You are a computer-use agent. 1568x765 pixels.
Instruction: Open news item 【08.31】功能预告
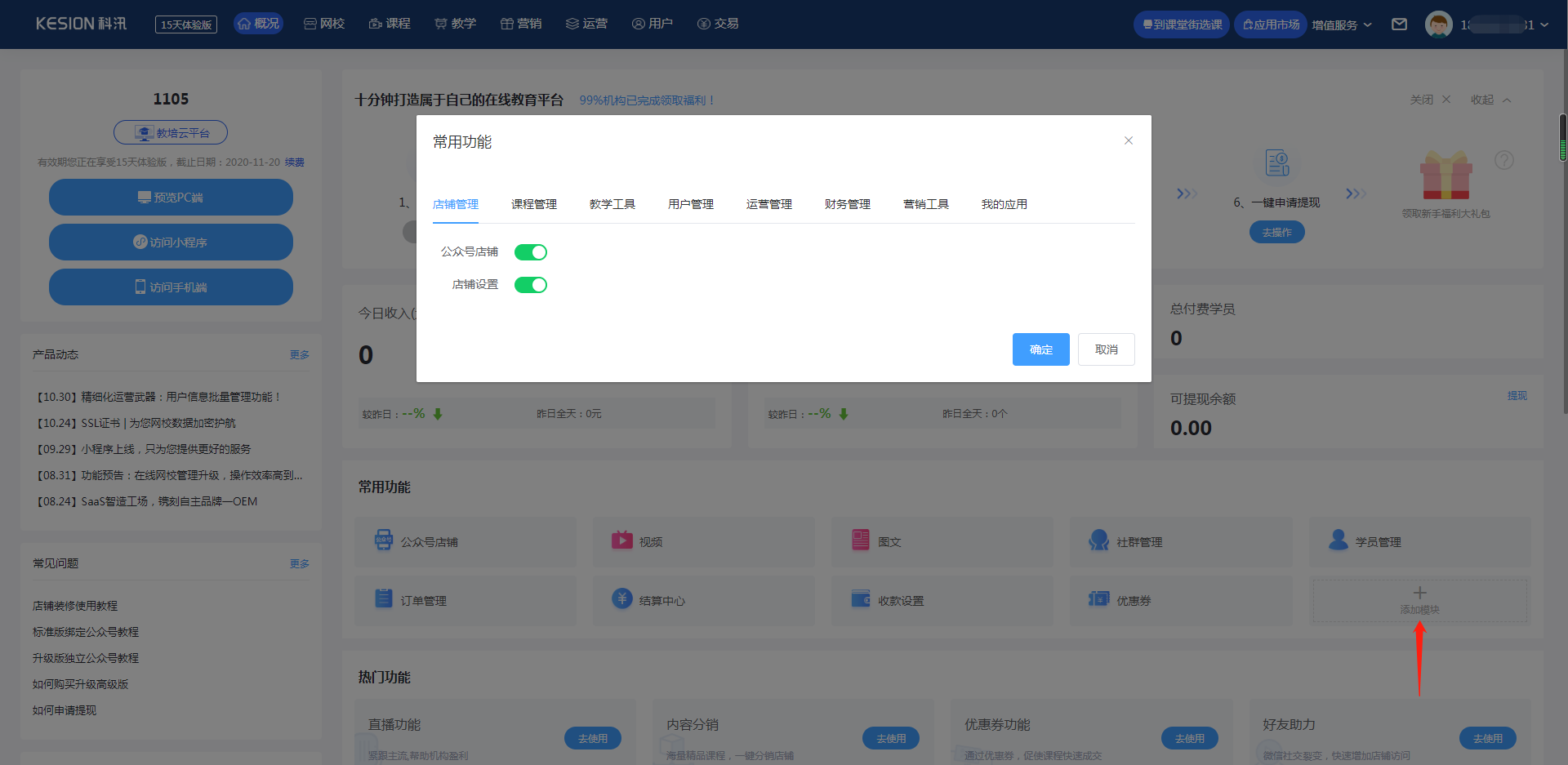[168, 475]
